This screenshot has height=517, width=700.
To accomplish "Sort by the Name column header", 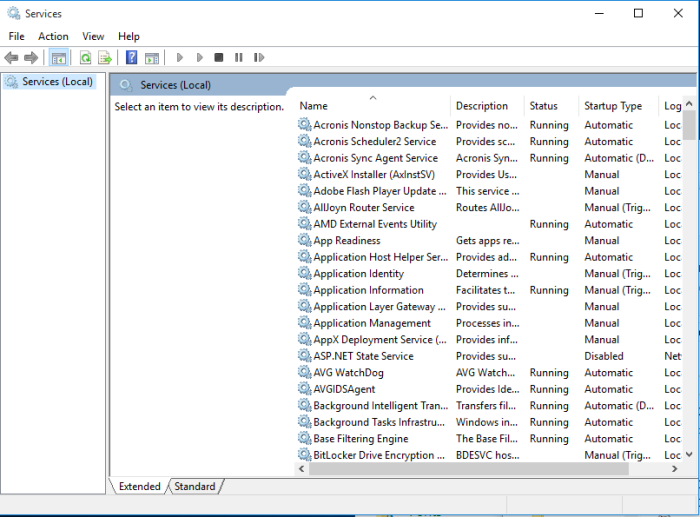I will (x=373, y=106).
